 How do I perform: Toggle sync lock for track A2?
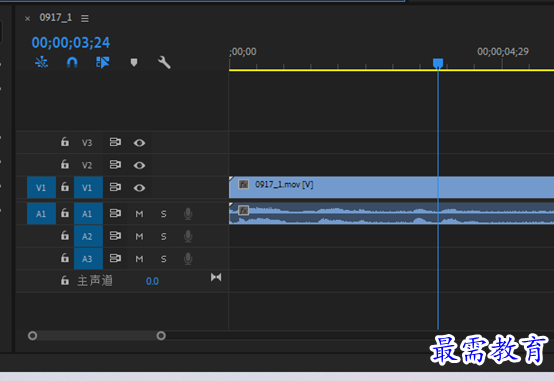(115, 236)
